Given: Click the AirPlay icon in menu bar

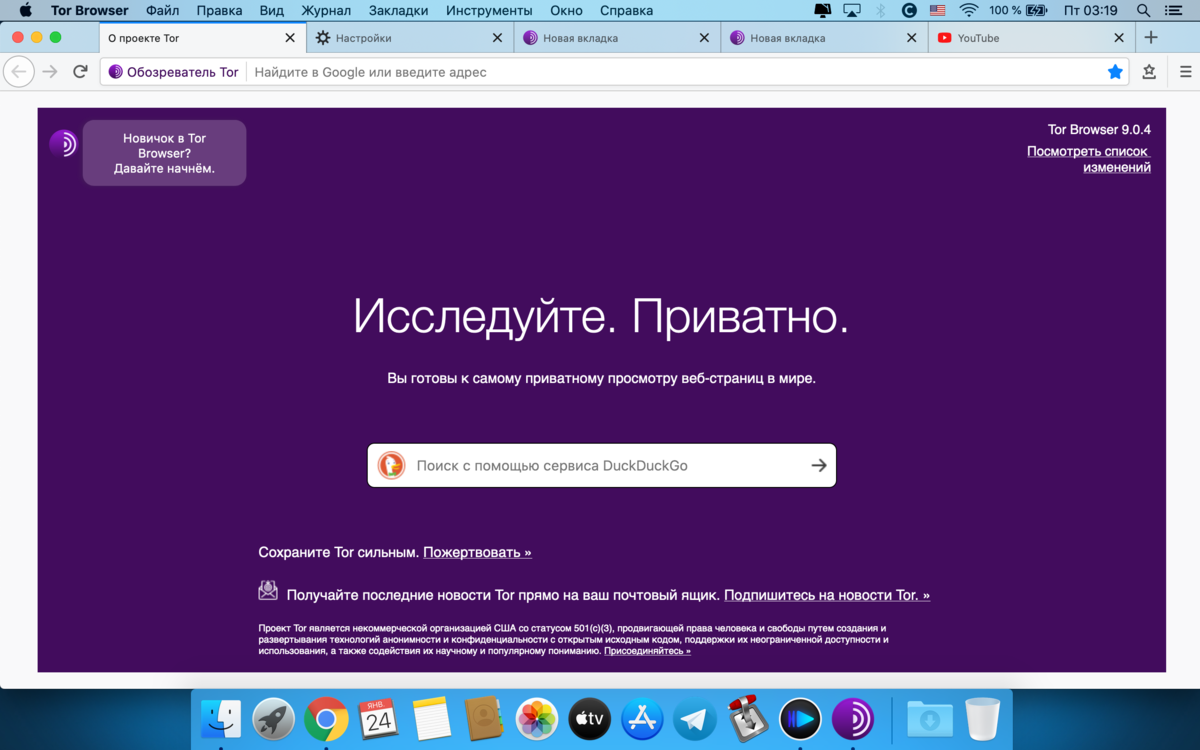Looking at the screenshot, I should pyautogui.click(x=852, y=11).
